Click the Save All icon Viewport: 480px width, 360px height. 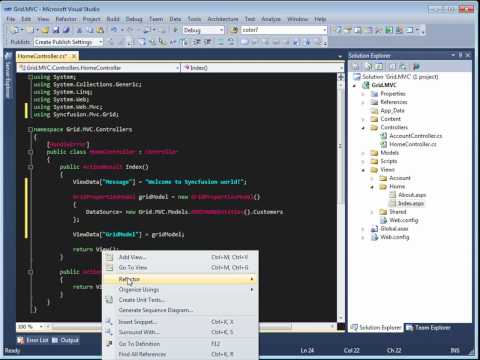pos(66,30)
